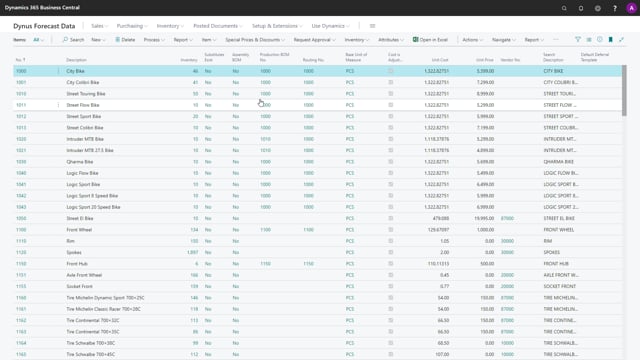Open the Actions menu
The image size is (640, 360).
pos(472,40)
